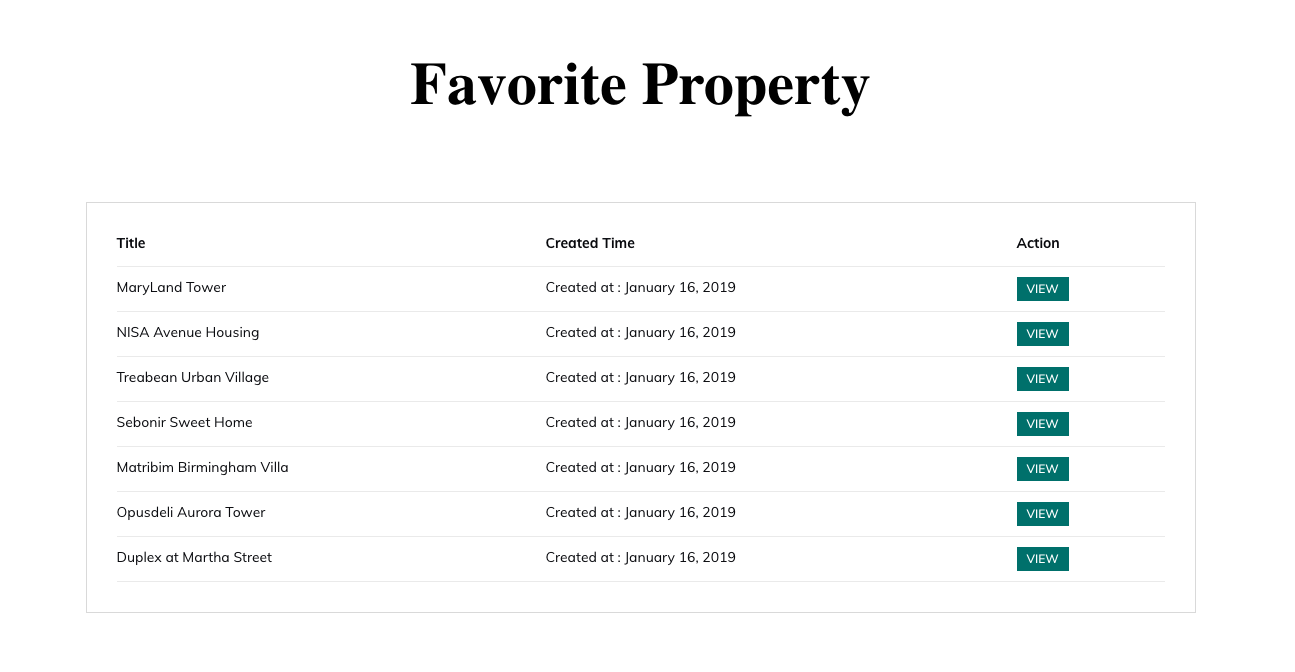Click the Opusdeli Aurora Tower title

click(x=191, y=512)
